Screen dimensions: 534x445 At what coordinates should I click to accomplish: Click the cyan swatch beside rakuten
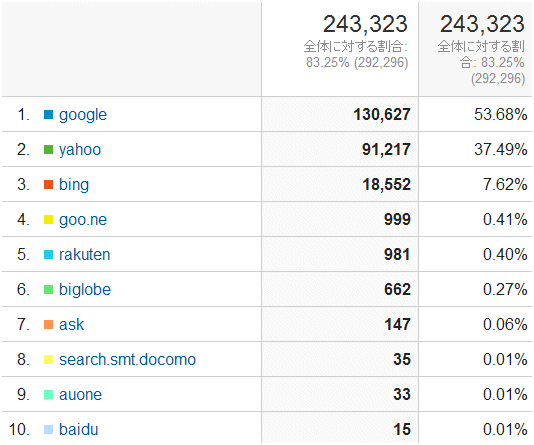click(48, 255)
